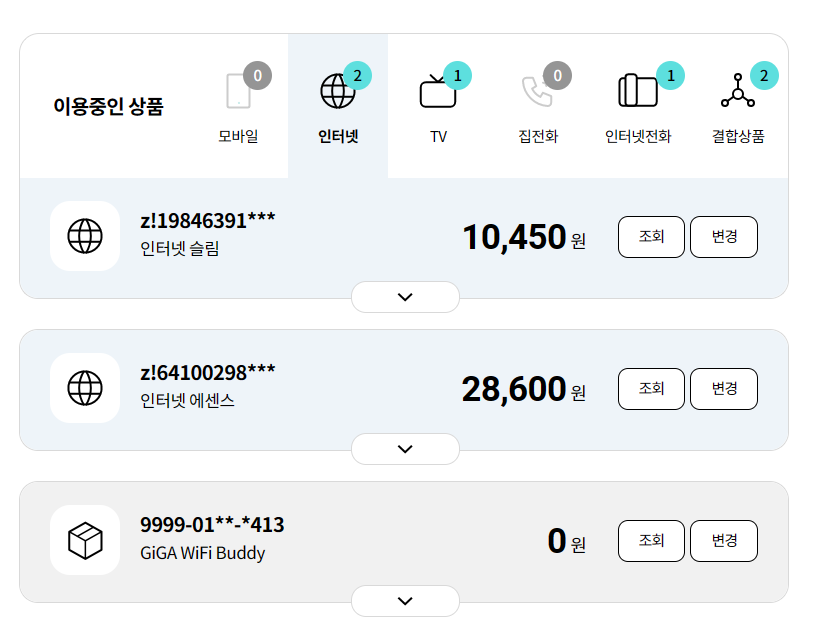
Task: Select the TV tab label
Action: click(438, 137)
